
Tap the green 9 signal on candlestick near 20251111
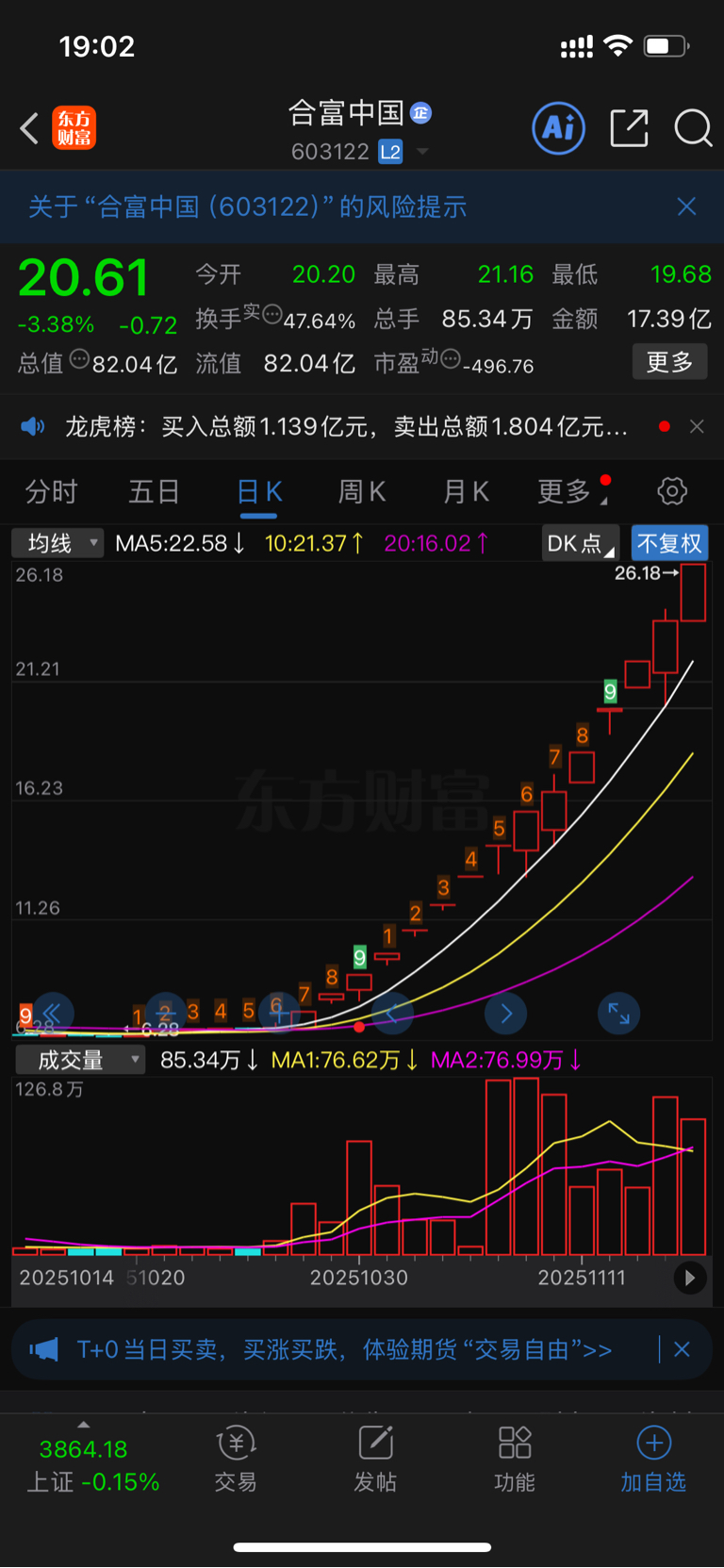click(x=610, y=691)
